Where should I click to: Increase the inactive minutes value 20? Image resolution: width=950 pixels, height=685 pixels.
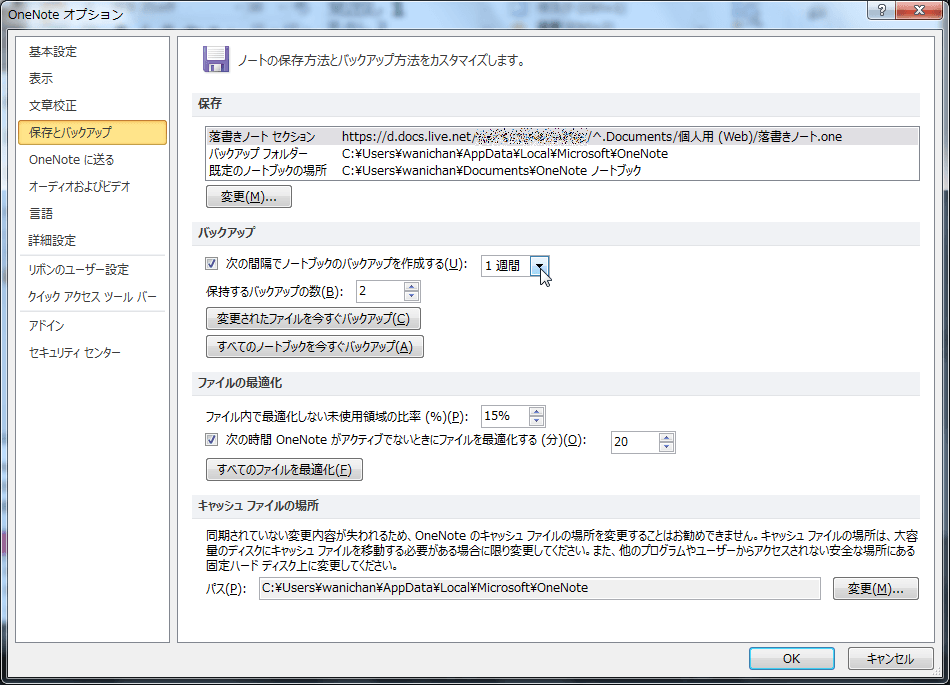tap(666, 437)
